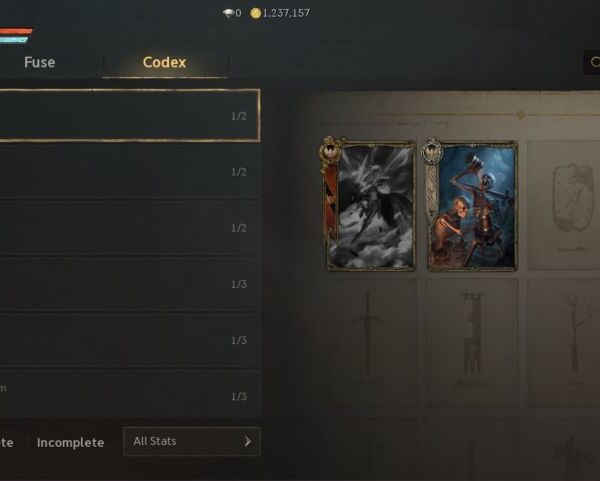Select the bottom collection row showing 1/3

[130, 394]
